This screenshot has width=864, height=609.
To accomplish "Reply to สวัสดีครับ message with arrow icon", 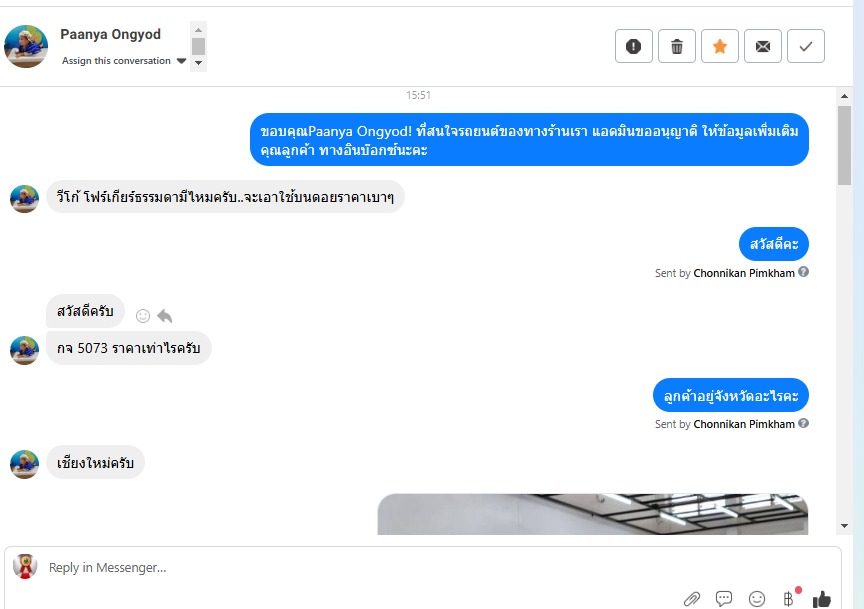I will point(164,316).
